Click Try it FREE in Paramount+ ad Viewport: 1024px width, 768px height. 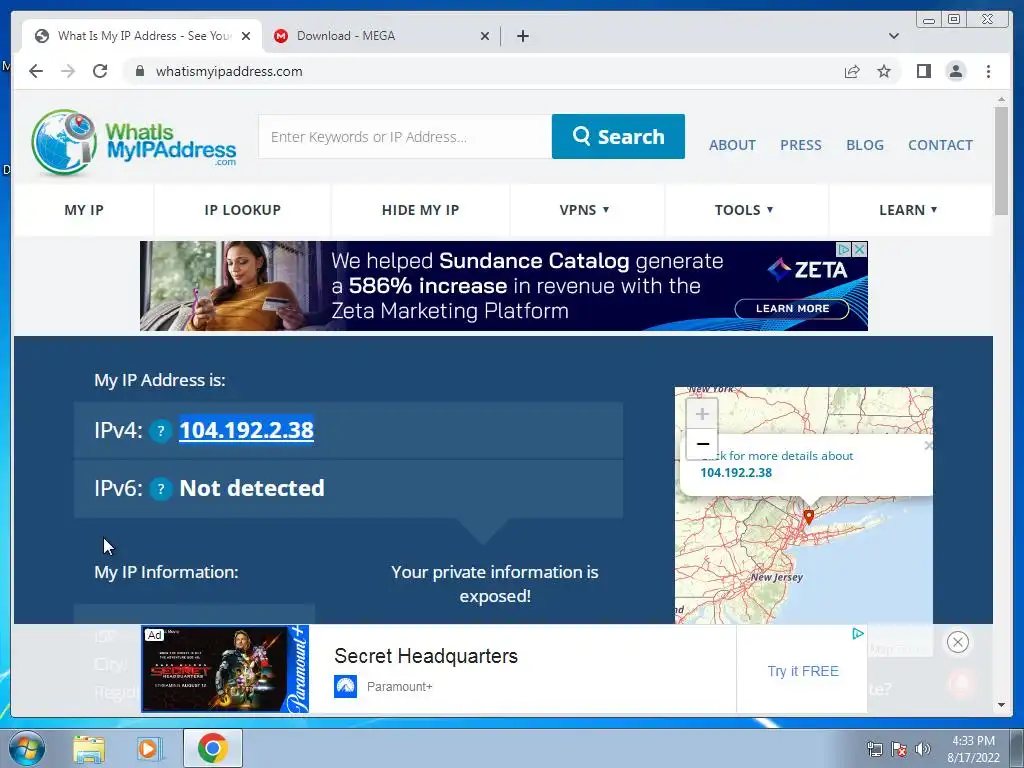point(803,671)
